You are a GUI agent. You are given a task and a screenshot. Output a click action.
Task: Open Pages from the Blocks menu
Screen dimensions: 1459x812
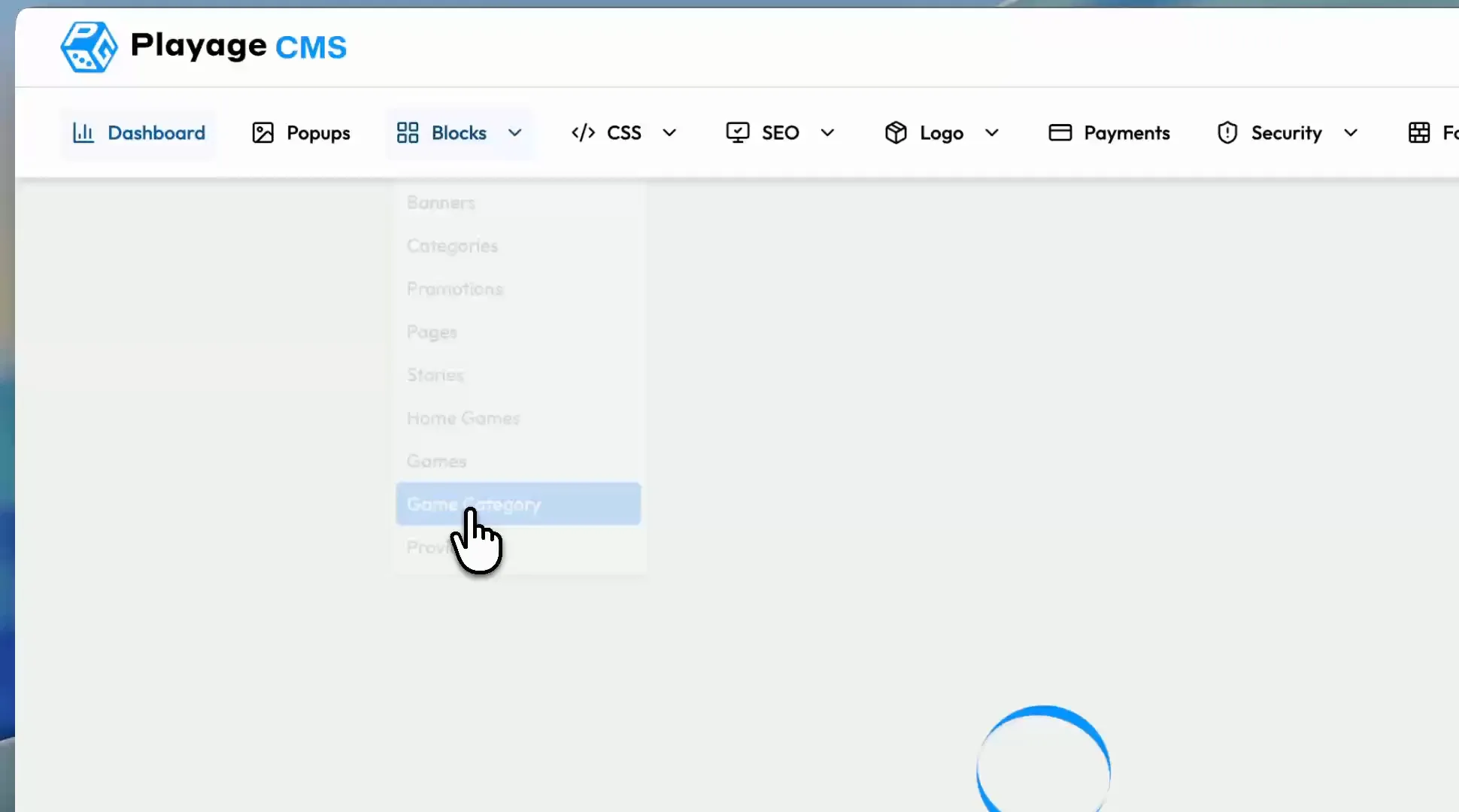pyautogui.click(x=518, y=332)
